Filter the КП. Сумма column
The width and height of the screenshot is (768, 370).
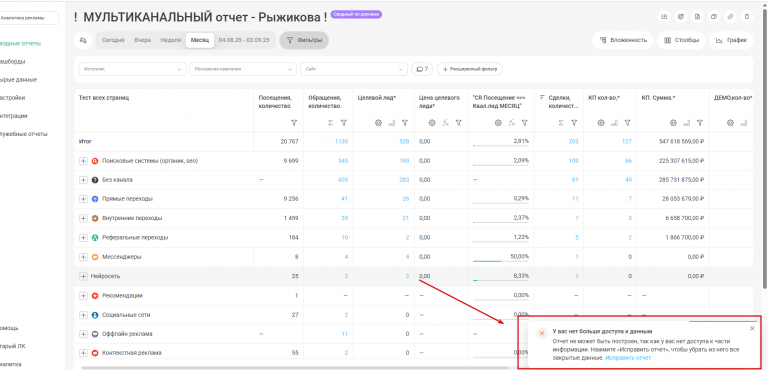(700, 123)
